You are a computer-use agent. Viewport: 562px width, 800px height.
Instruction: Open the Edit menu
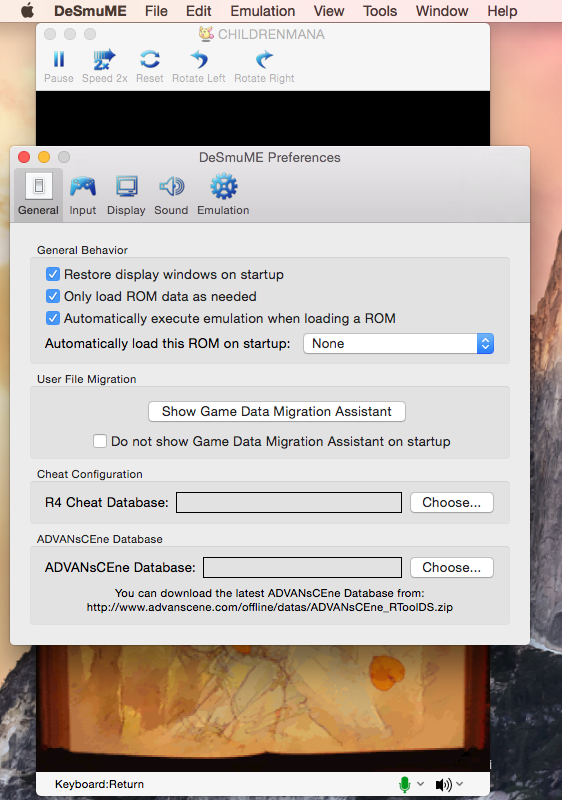tap(198, 11)
